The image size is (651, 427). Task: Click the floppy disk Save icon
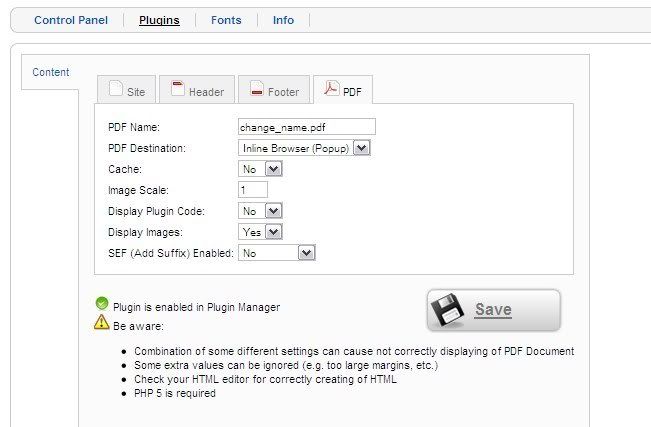point(448,310)
